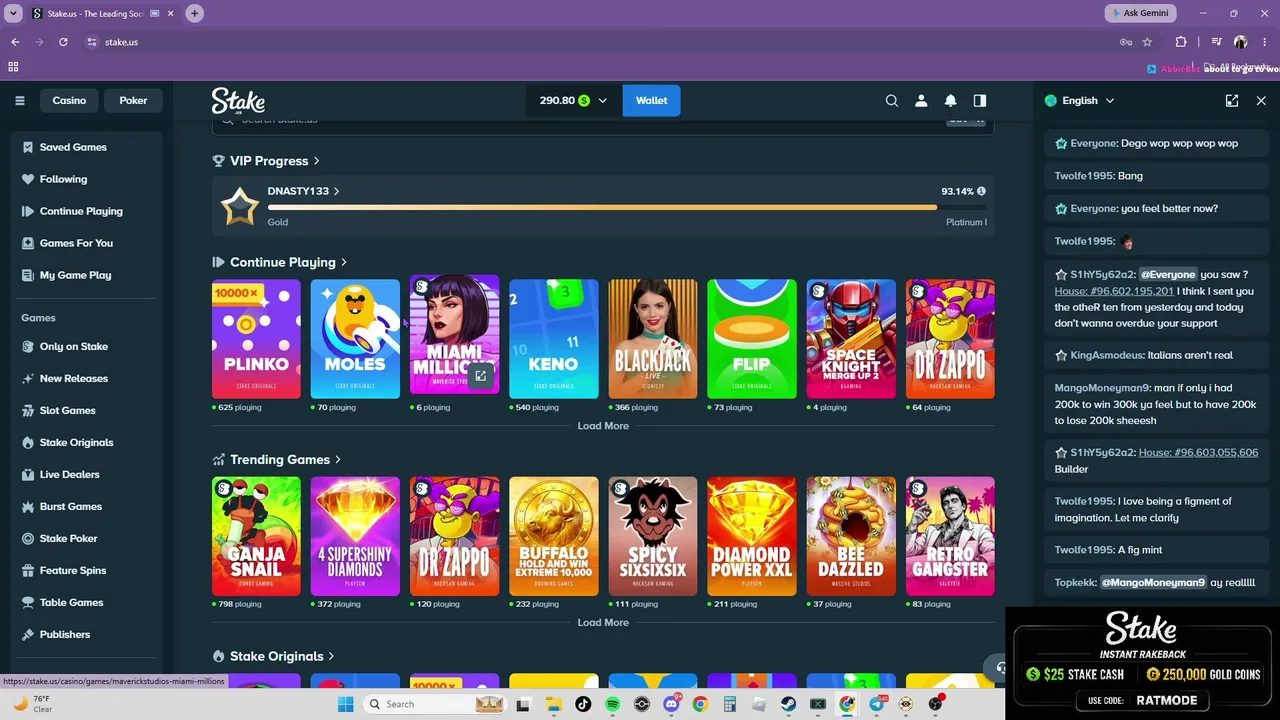Click Ask Gemini button
The height and width of the screenshot is (720, 1280).
1140,13
